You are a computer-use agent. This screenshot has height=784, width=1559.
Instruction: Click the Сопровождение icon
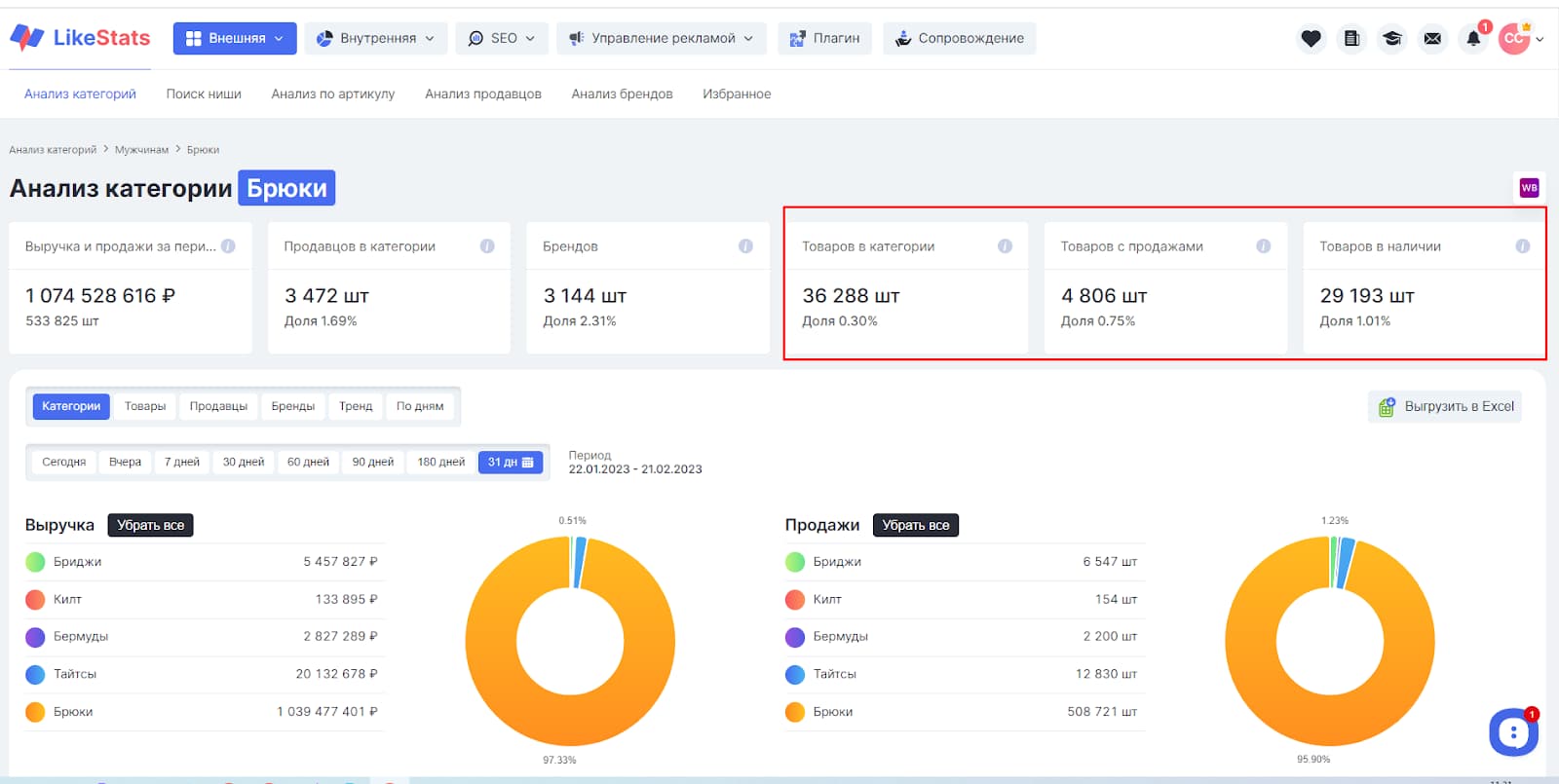[903, 39]
